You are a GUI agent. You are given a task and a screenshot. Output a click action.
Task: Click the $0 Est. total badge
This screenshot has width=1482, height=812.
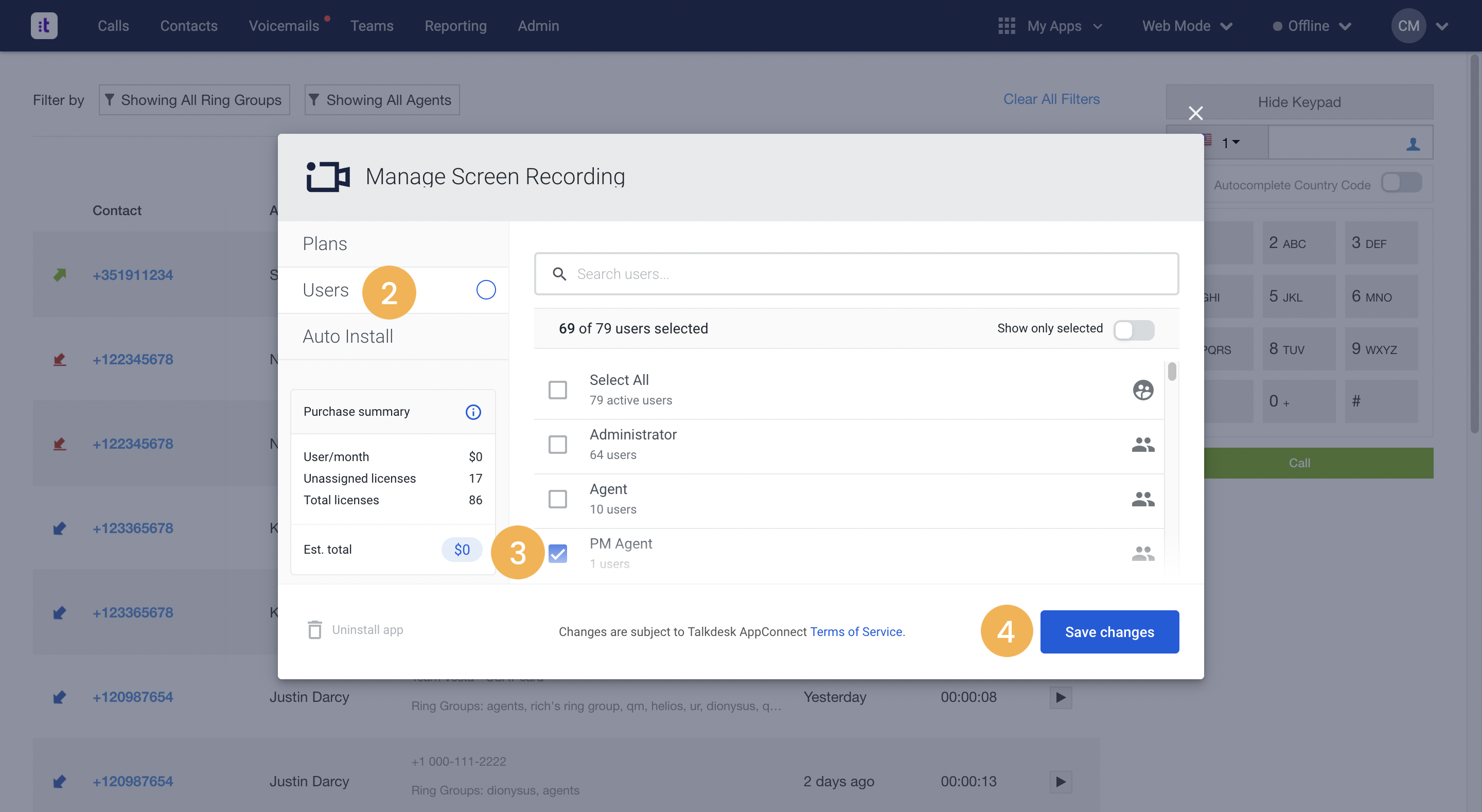(x=462, y=550)
